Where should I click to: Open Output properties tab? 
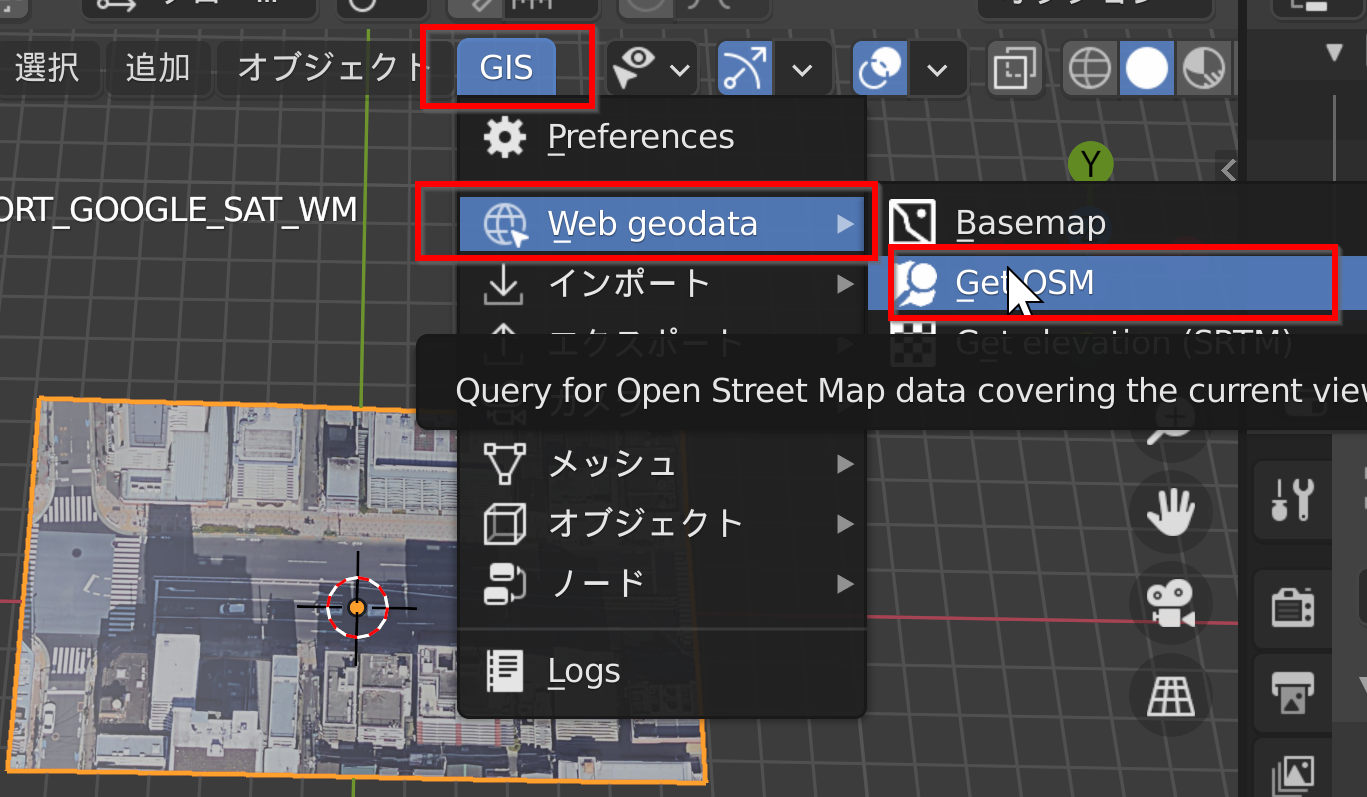point(1293,692)
